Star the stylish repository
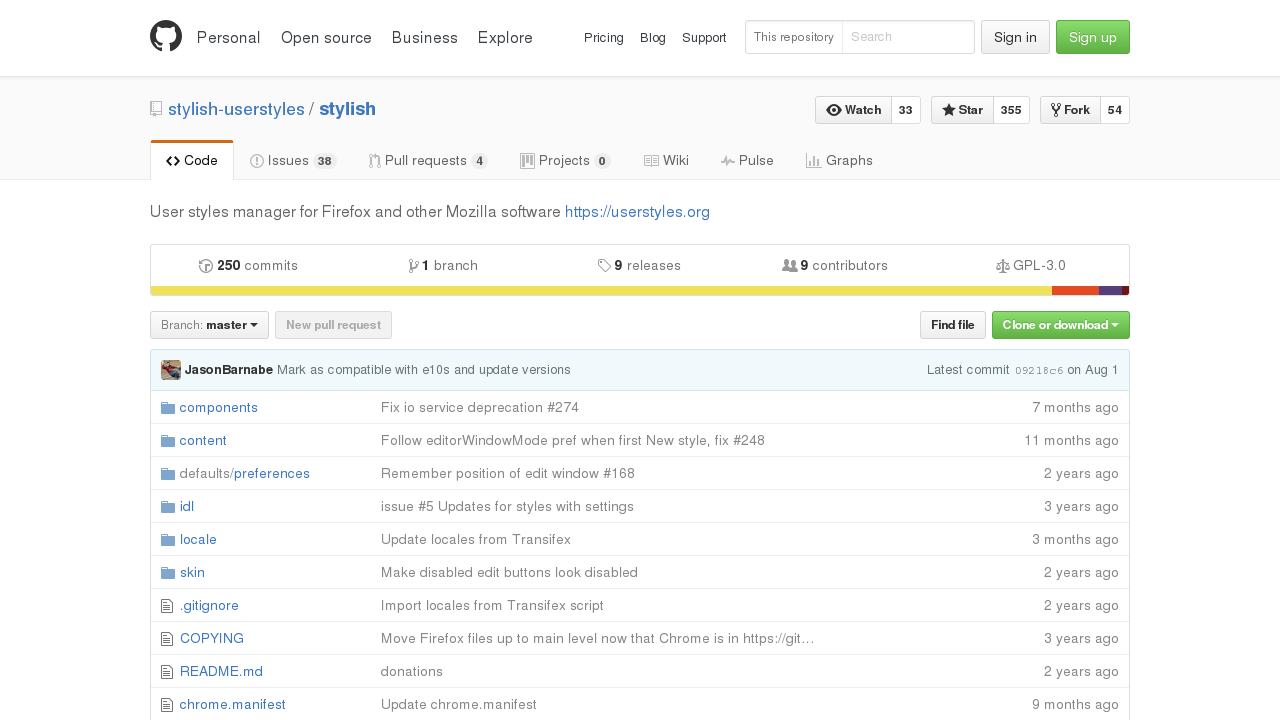 coord(962,110)
